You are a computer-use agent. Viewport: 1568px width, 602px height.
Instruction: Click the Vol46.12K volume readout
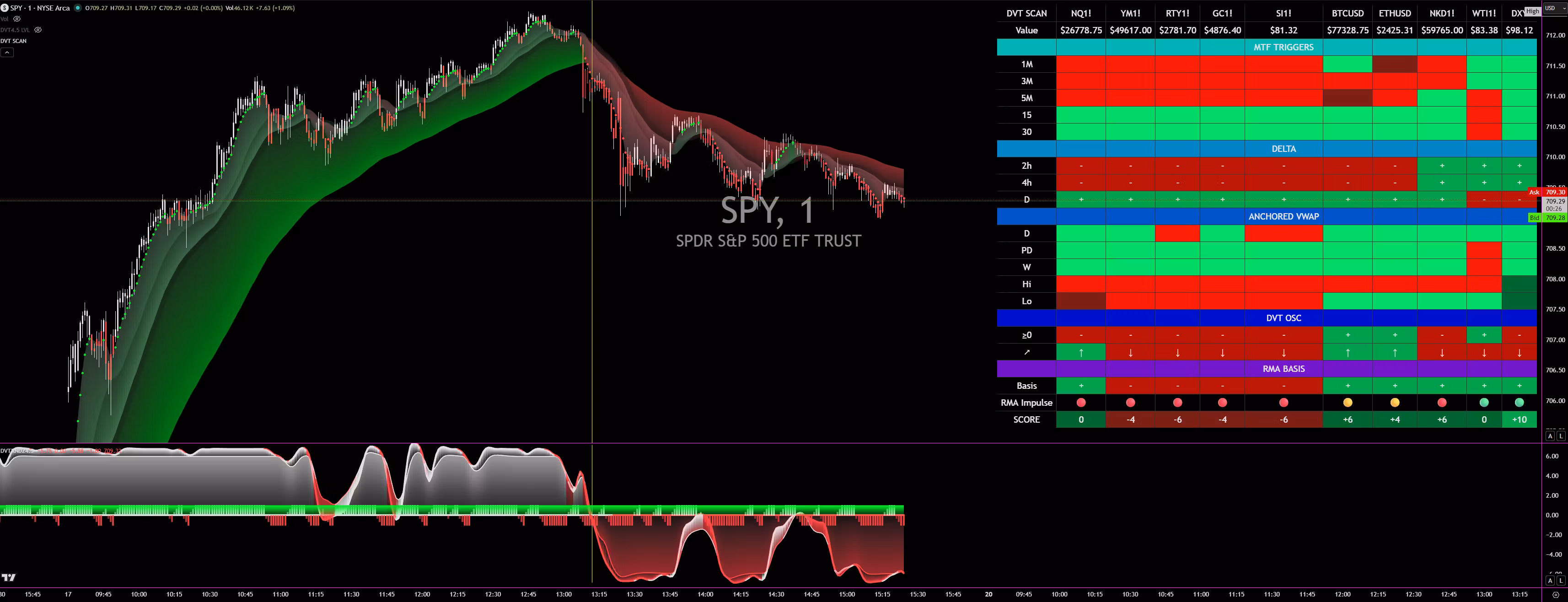[x=239, y=8]
